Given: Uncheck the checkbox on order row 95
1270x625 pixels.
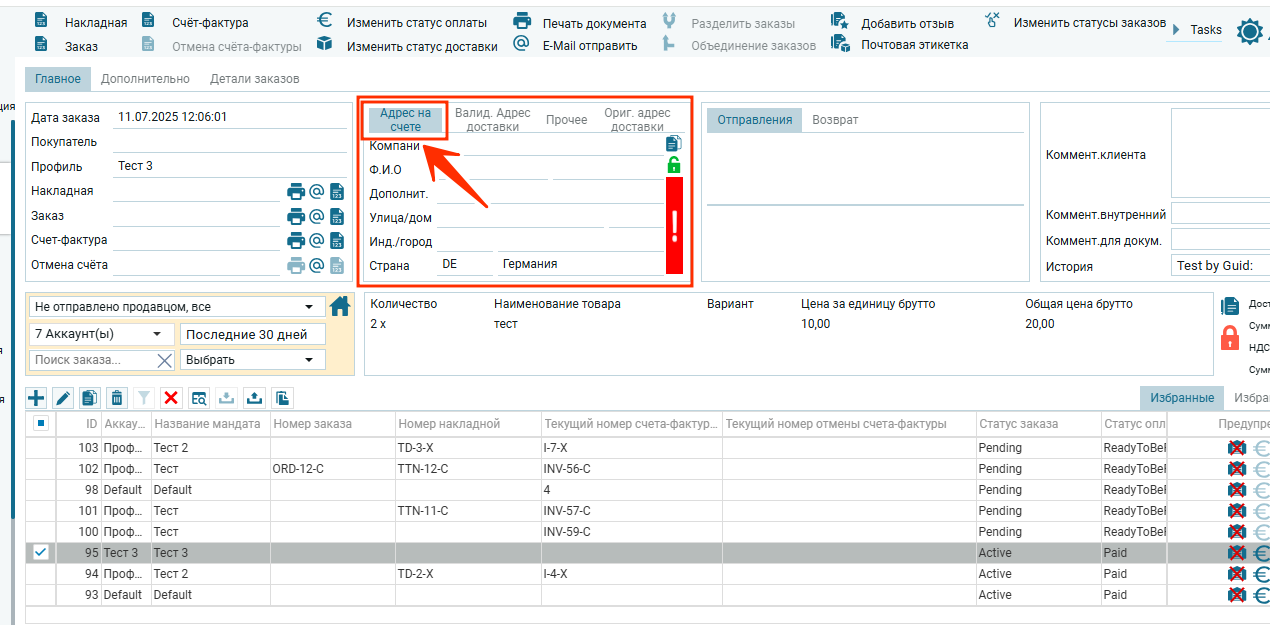Looking at the screenshot, I should click(x=41, y=552).
